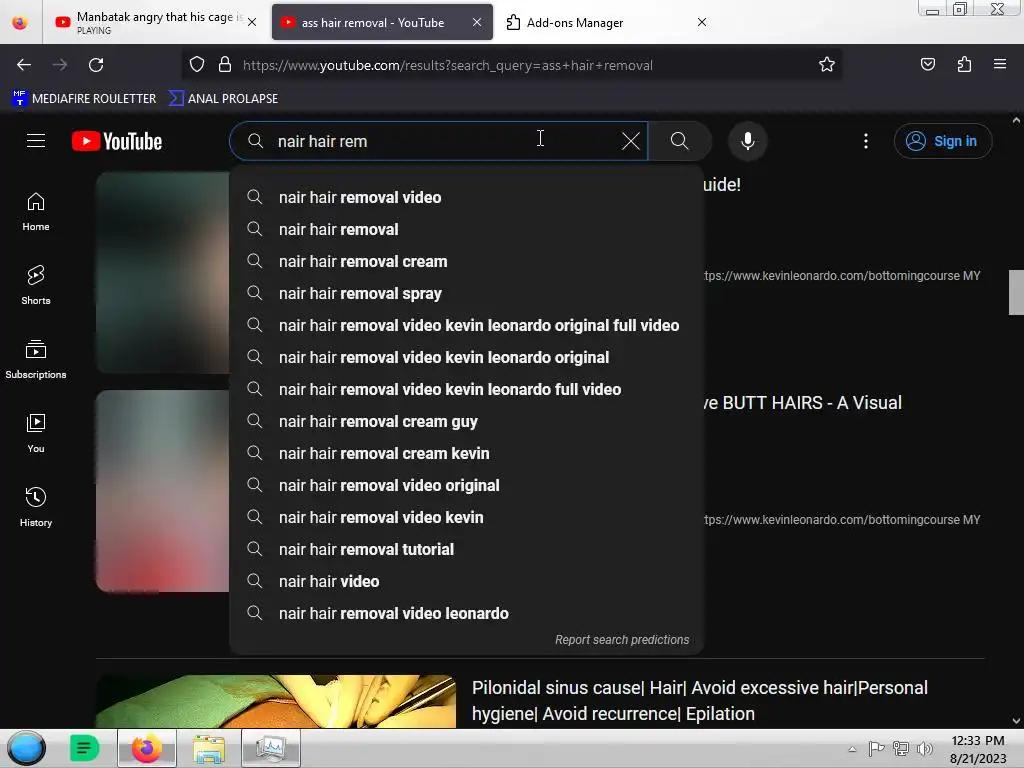Clear the search box with the X
The width and height of the screenshot is (1024, 768).
pos(630,141)
